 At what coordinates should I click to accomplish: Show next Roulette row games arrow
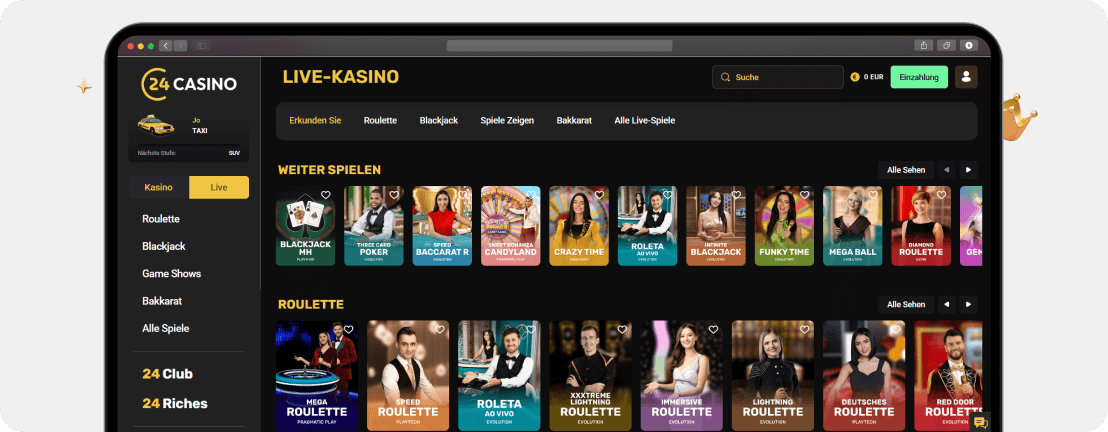[968, 305]
